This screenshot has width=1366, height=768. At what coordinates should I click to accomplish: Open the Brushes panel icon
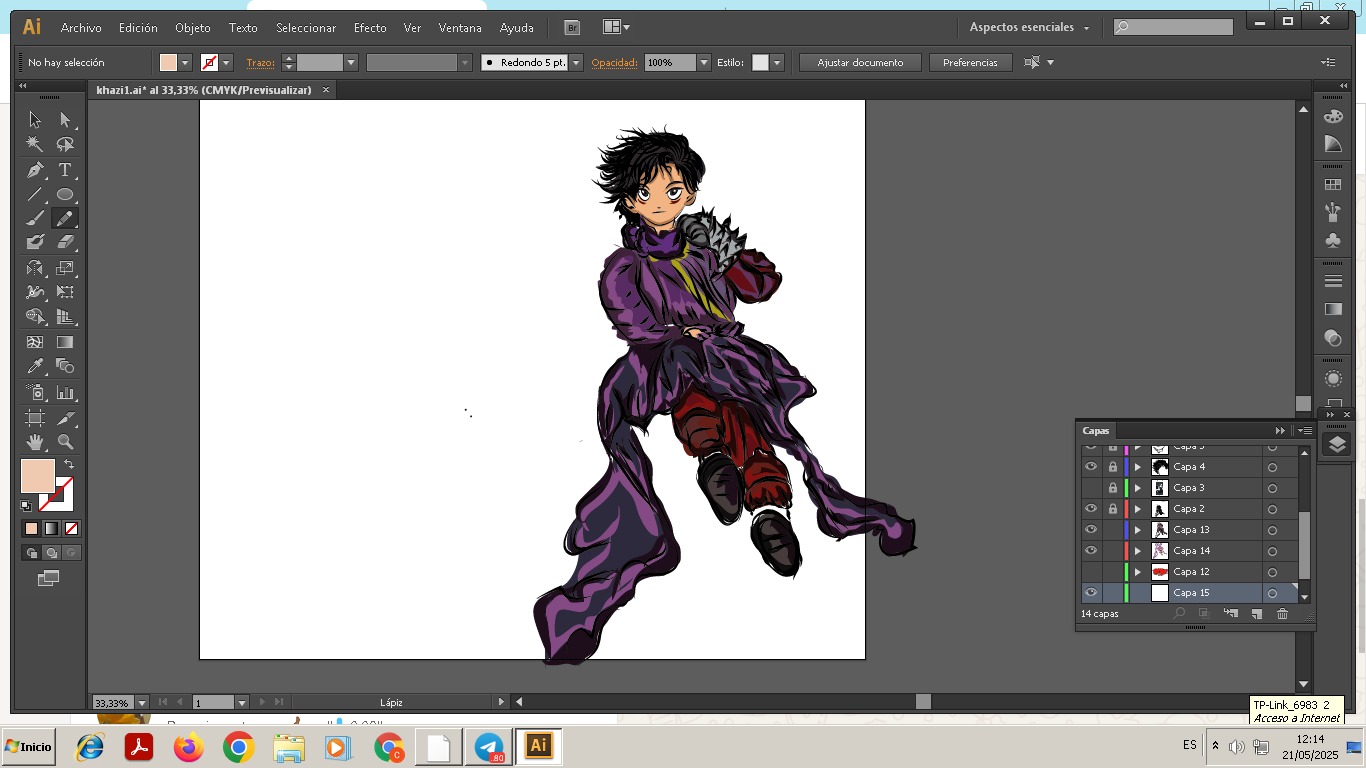1333,213
